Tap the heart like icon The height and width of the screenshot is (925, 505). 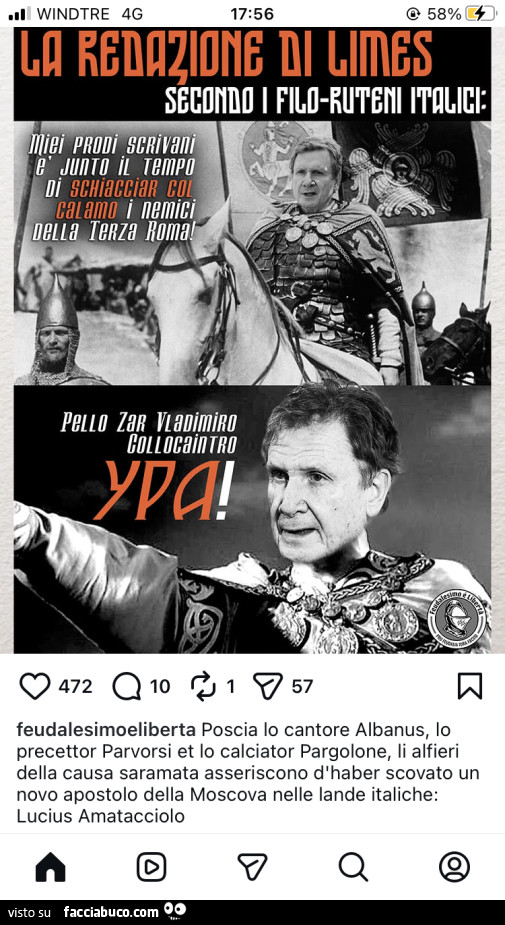(x=35, y=686)
